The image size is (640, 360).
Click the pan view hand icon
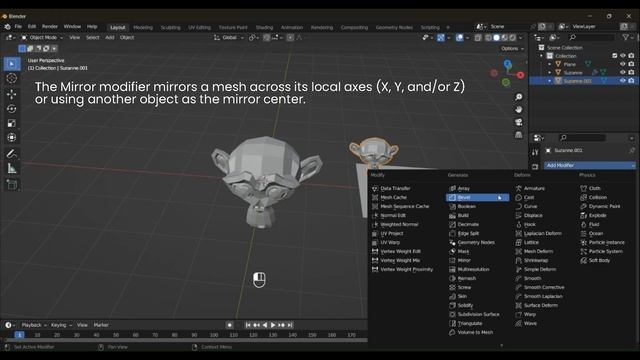pos(518,110)
